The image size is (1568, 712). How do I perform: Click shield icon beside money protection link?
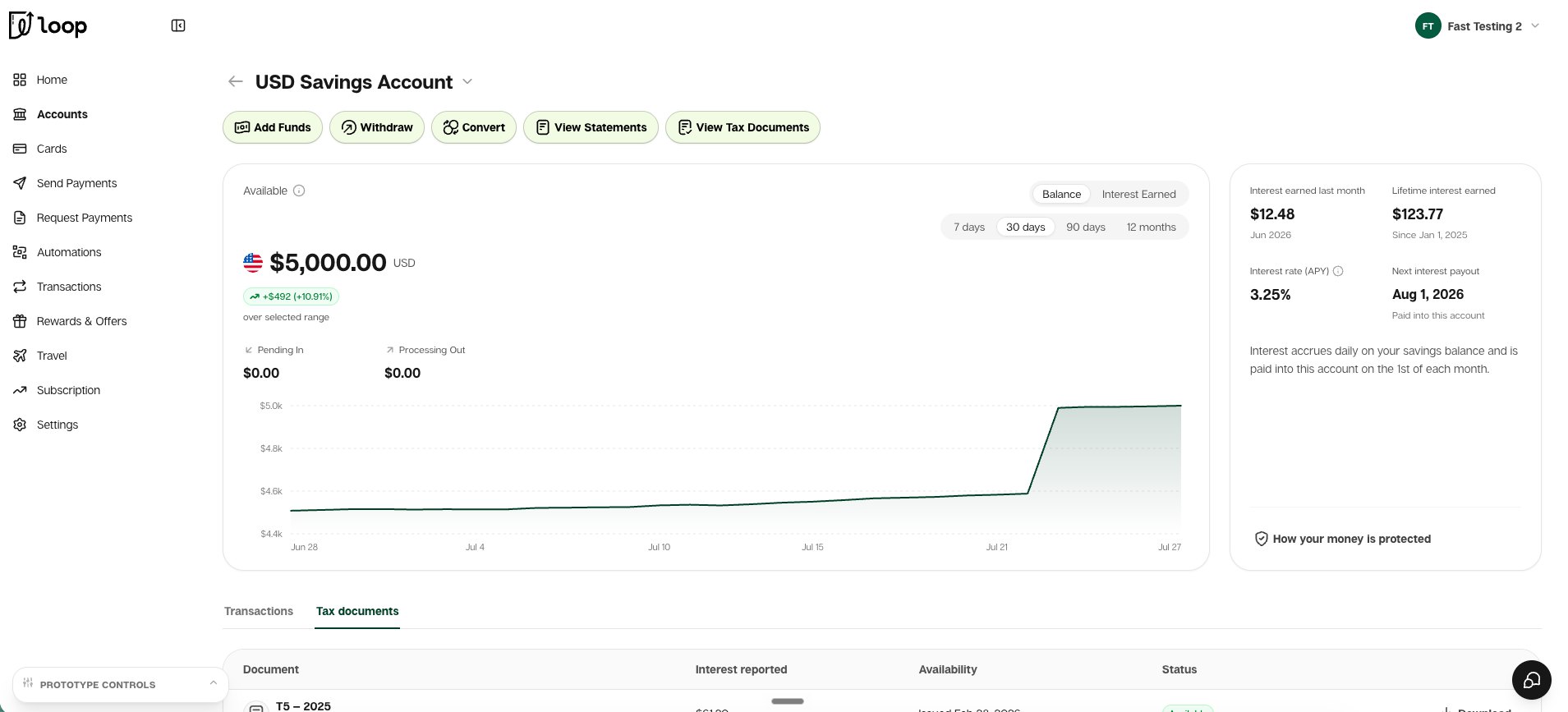pos(1261,539)
